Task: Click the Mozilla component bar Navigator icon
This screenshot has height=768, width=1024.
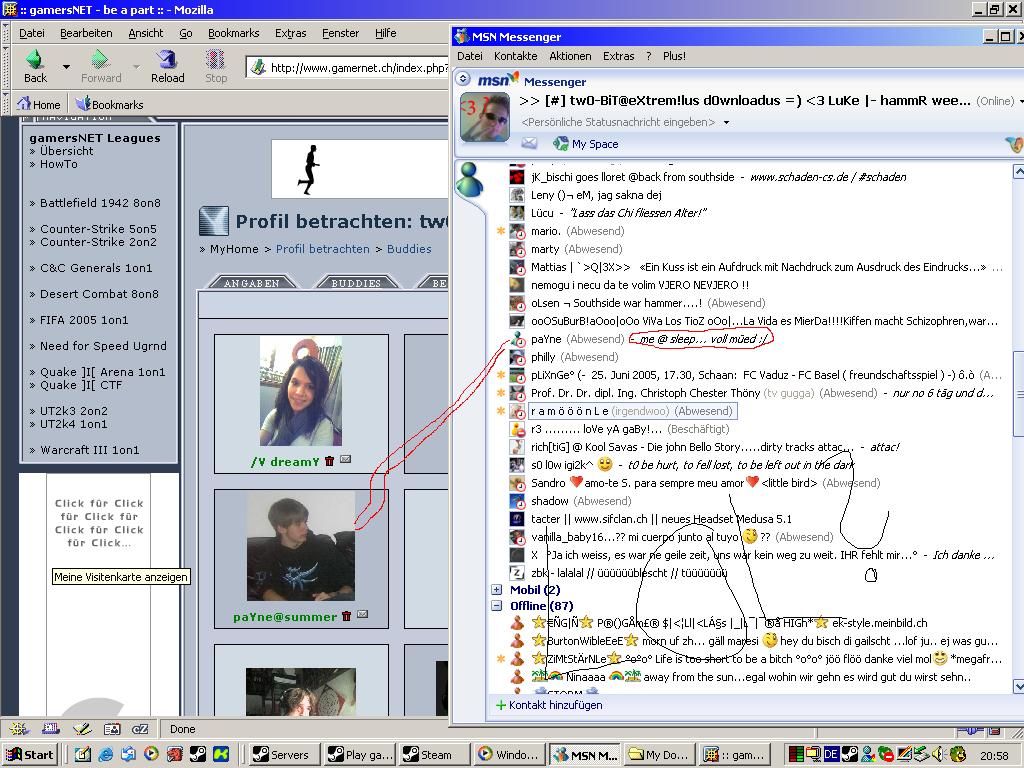Action: [x=19, y=729]
